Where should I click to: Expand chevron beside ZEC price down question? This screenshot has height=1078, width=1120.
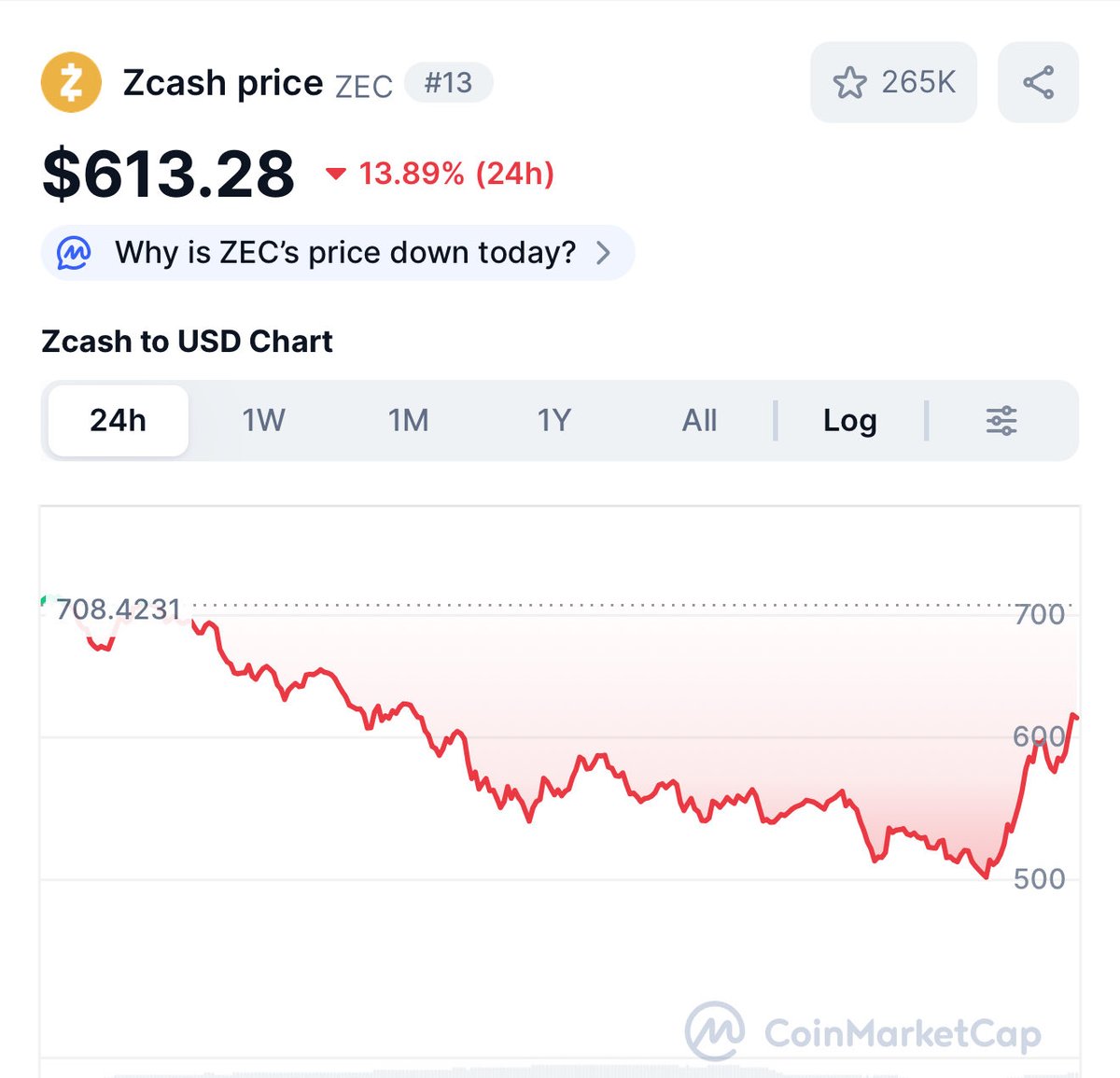click(x=604, y=253)
